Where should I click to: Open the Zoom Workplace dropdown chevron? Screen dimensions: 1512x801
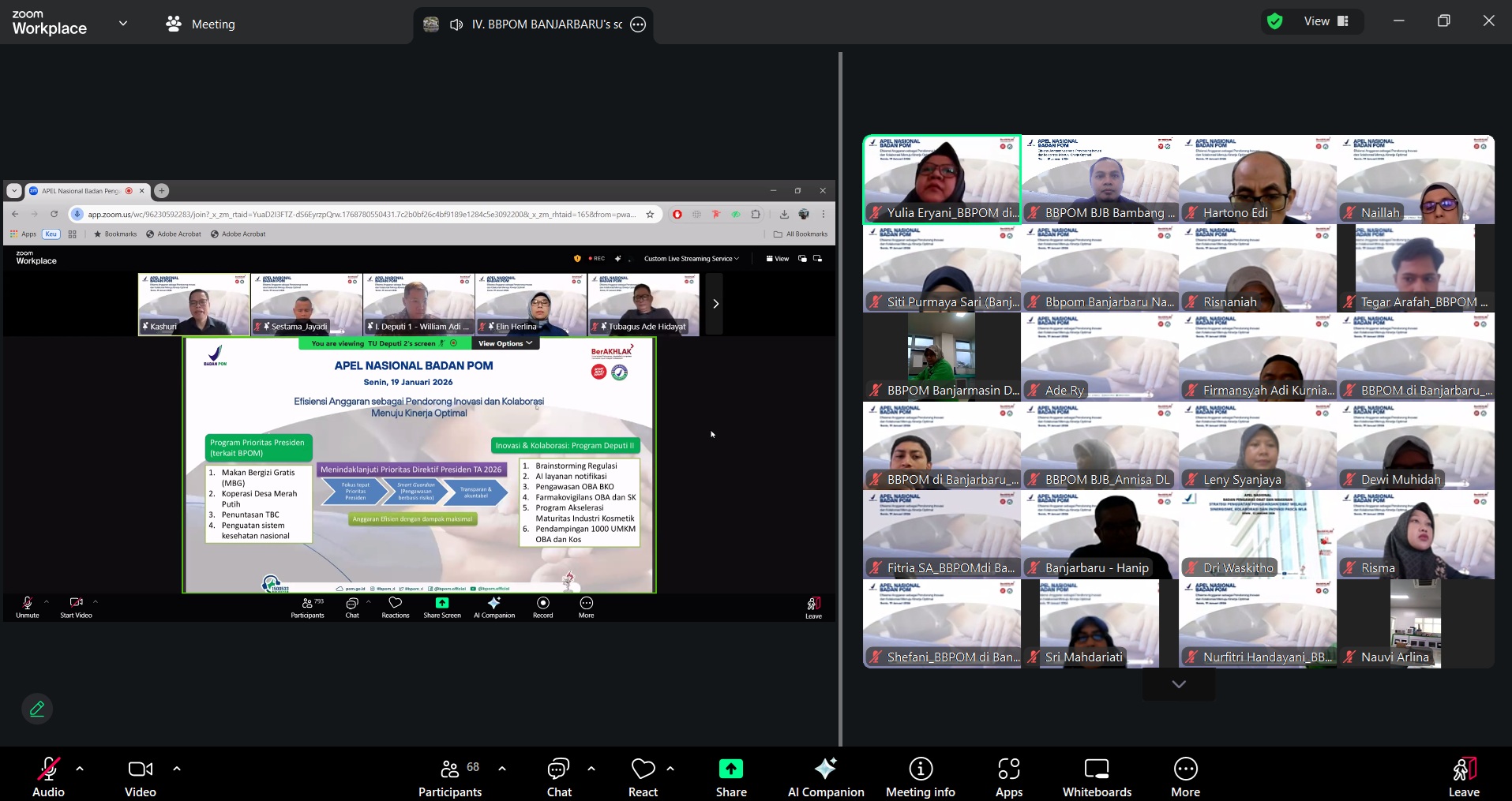click(123, 24)
